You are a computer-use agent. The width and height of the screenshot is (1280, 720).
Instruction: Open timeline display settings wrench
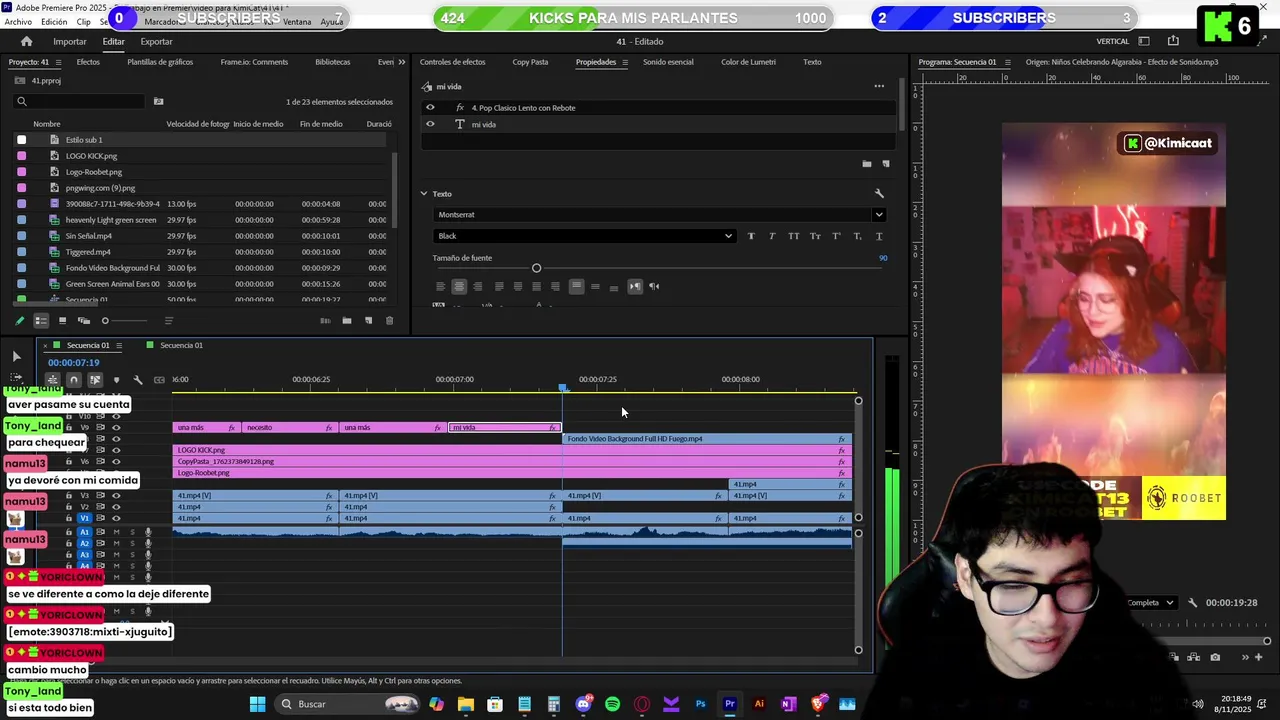pyautogui.click(x=138, y=380)
